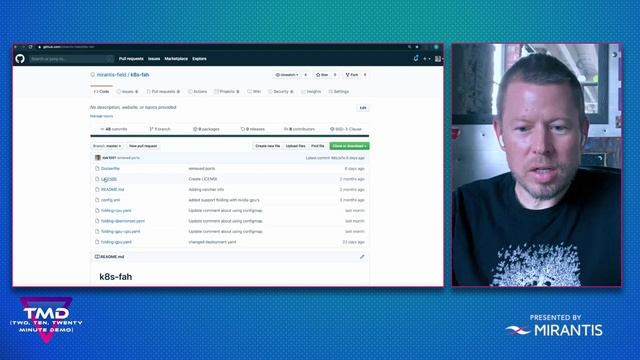Open the Projects tab
This screenshot has width=640, height=360.
[x=227, y=91]
